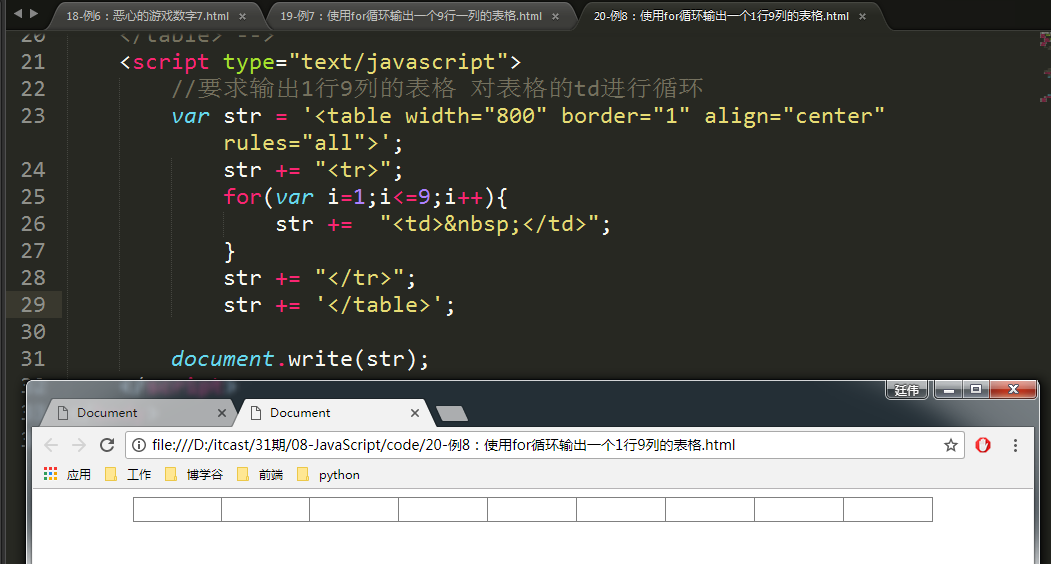
Task: Click the last cell of rendered table
Action: 887,510
